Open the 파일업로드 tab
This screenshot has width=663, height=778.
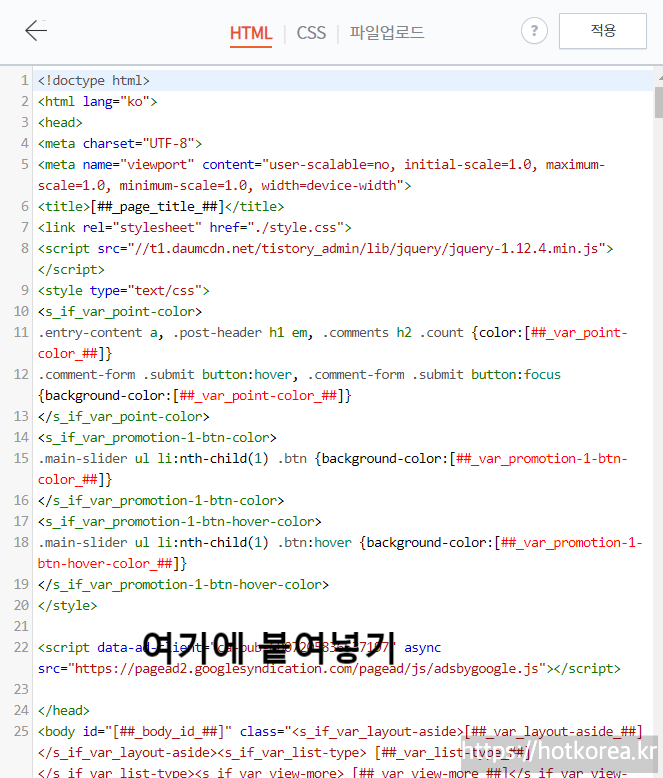pos(387,33)
